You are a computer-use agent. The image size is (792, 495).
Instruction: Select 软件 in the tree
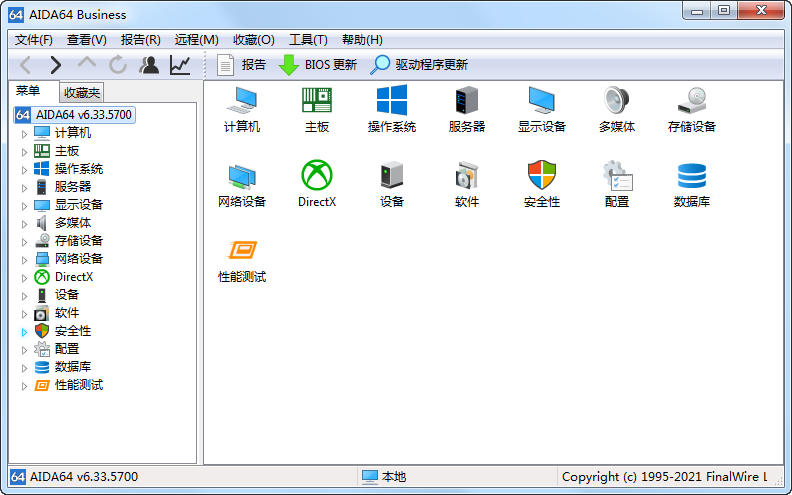pos(57,313)
